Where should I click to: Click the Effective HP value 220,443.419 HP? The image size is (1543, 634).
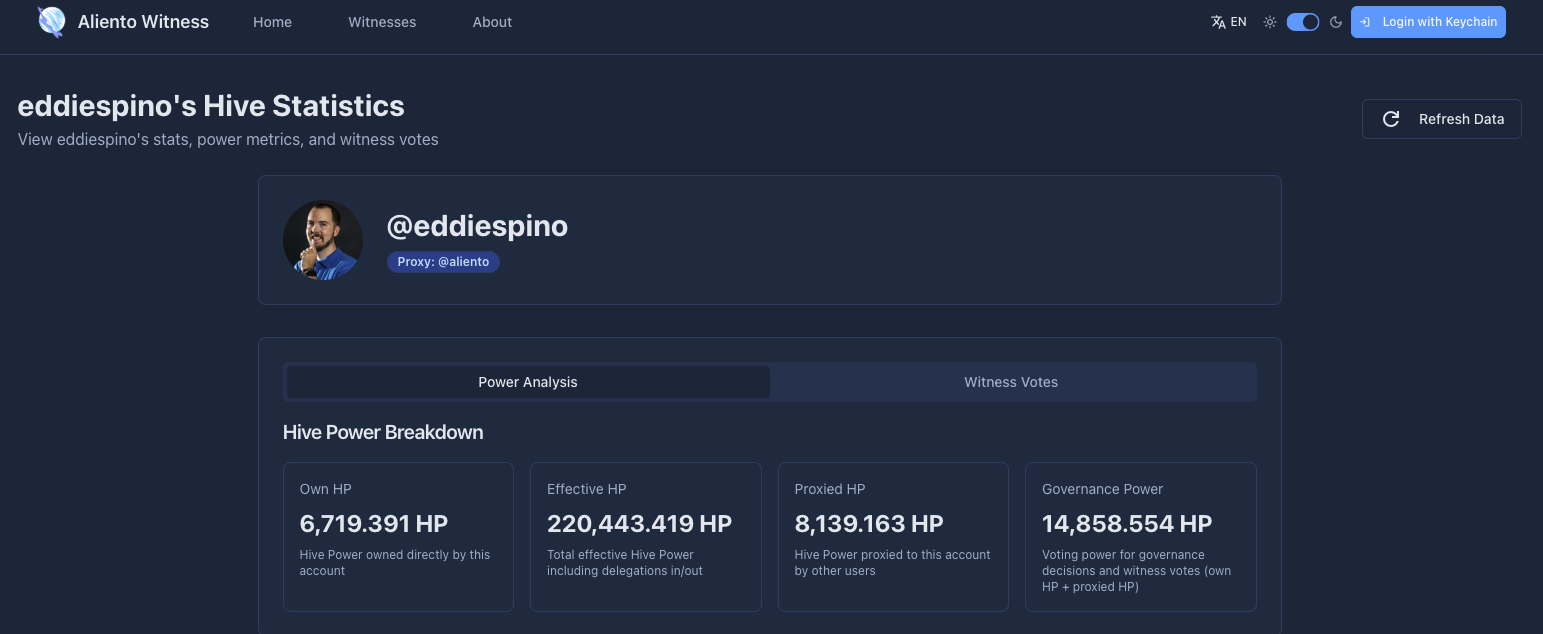click(x=639, y=523)
